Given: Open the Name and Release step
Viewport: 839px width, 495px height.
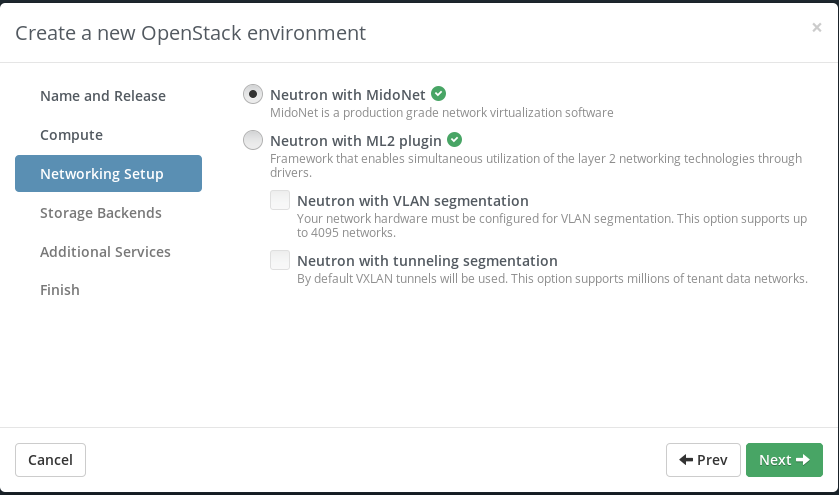Looking at the screenshot, I should tap(103, 96).
